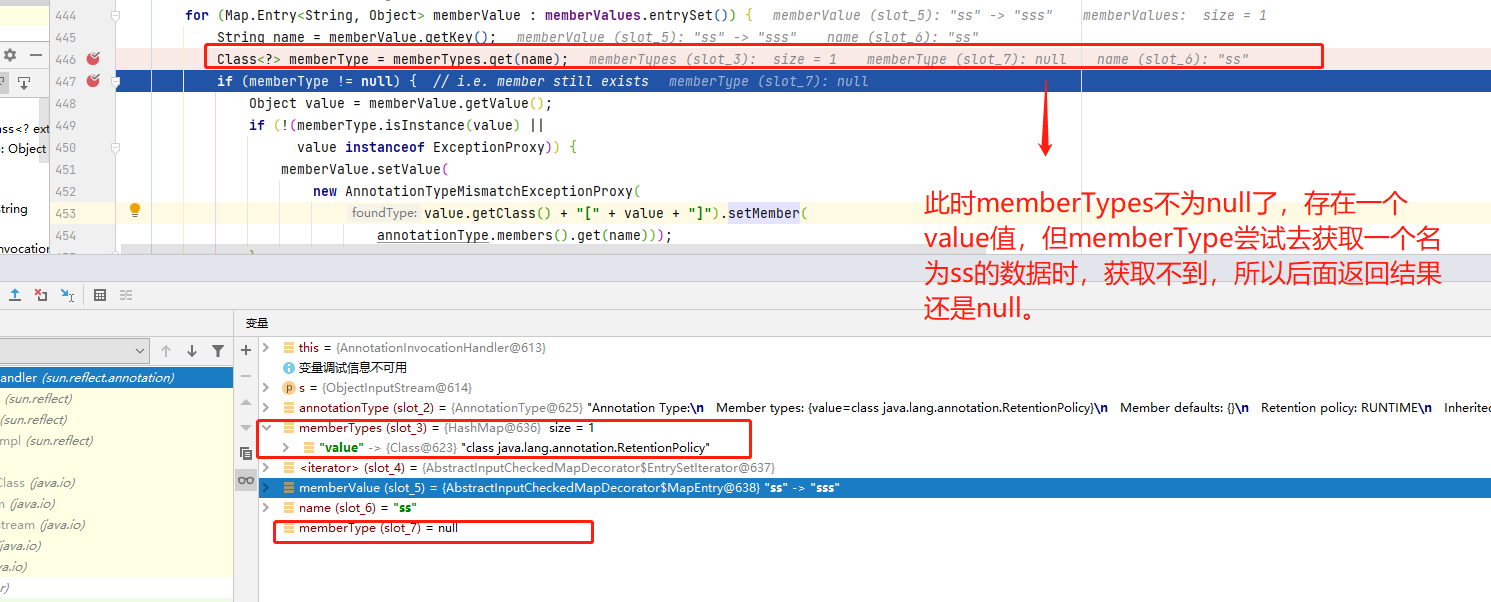Expand the 'this' variable node
Screen dimensions: 1491x602
point(266,348)
